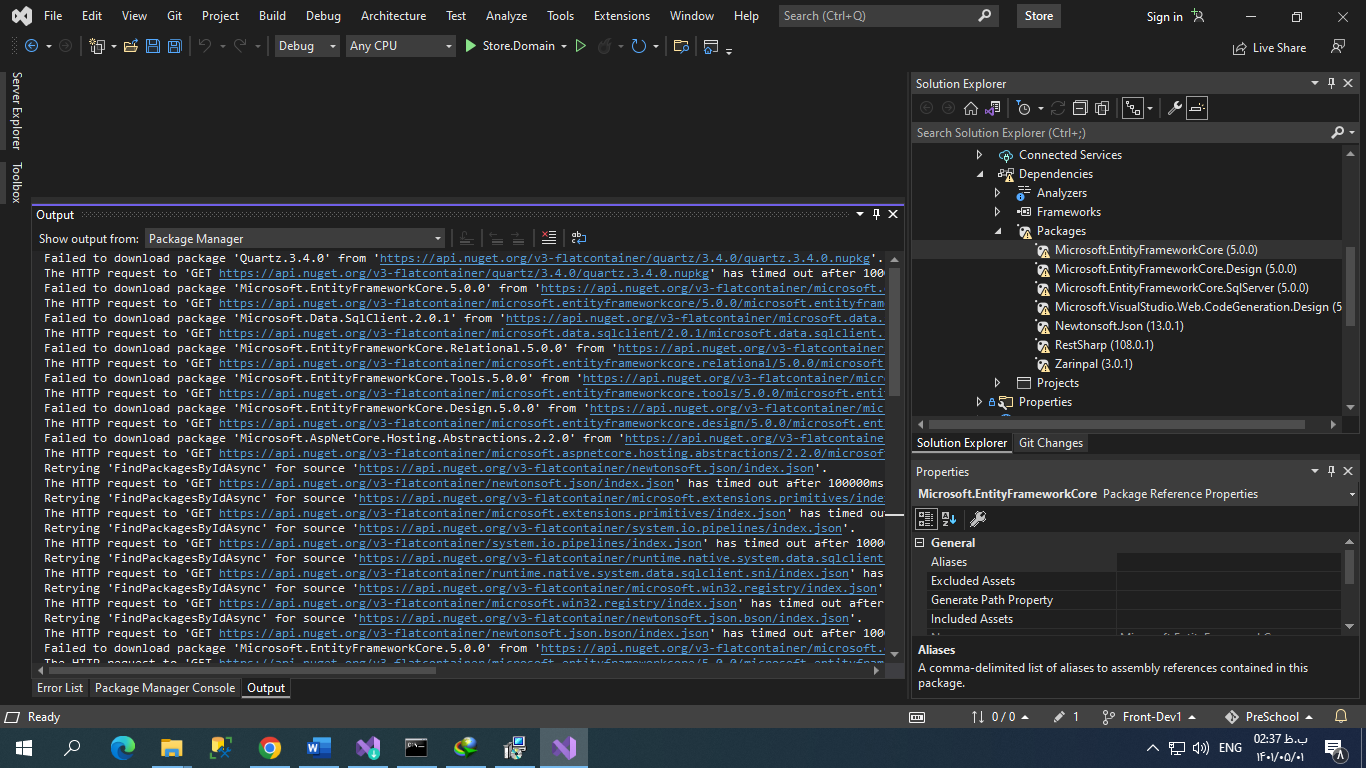The height and width of the screenshot is (768, 1366).
Task: Click the Save icon in toolbar
Action: click(153, 46)
